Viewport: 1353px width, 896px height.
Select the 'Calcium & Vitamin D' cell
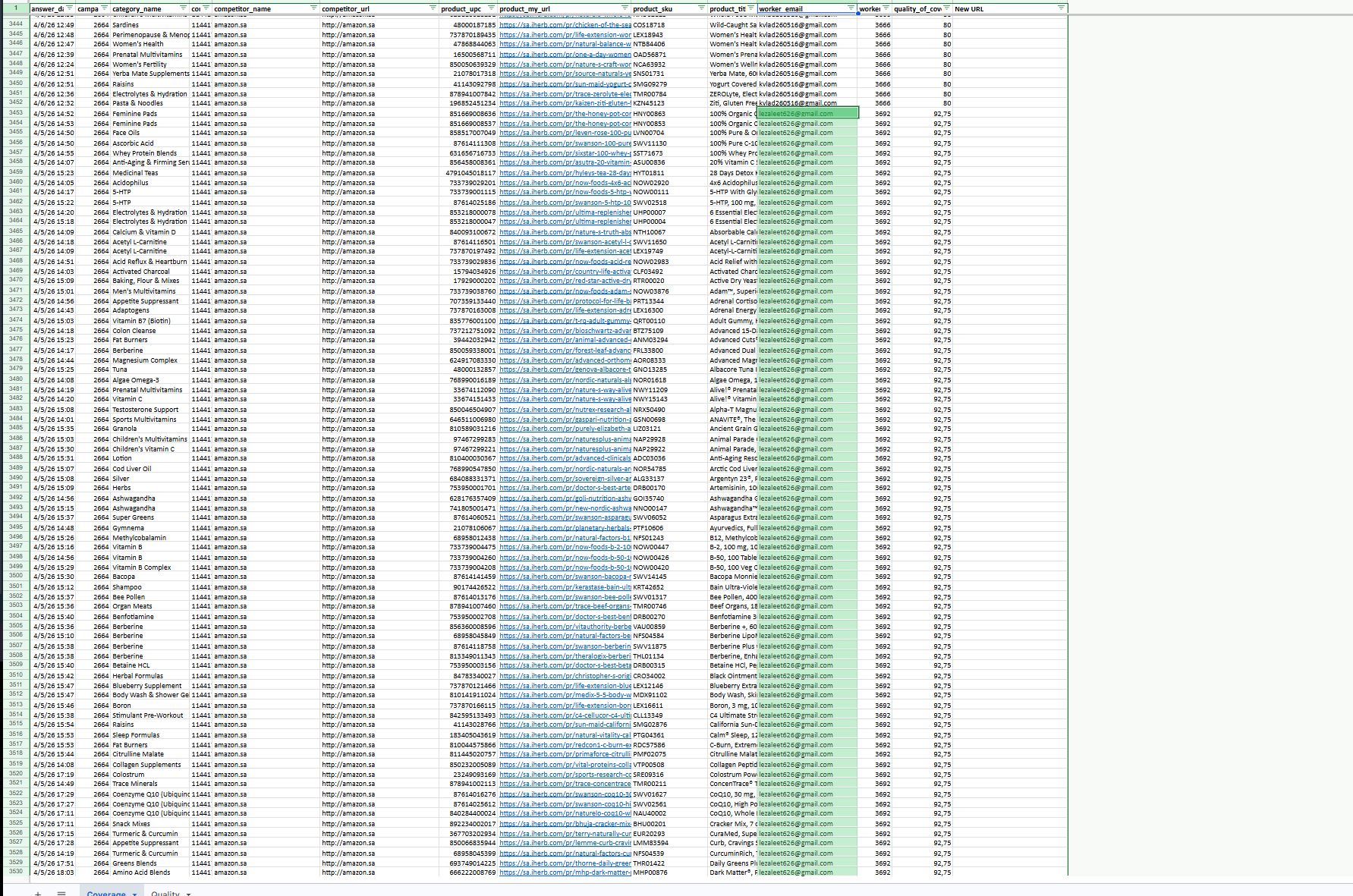pos(150,231)
